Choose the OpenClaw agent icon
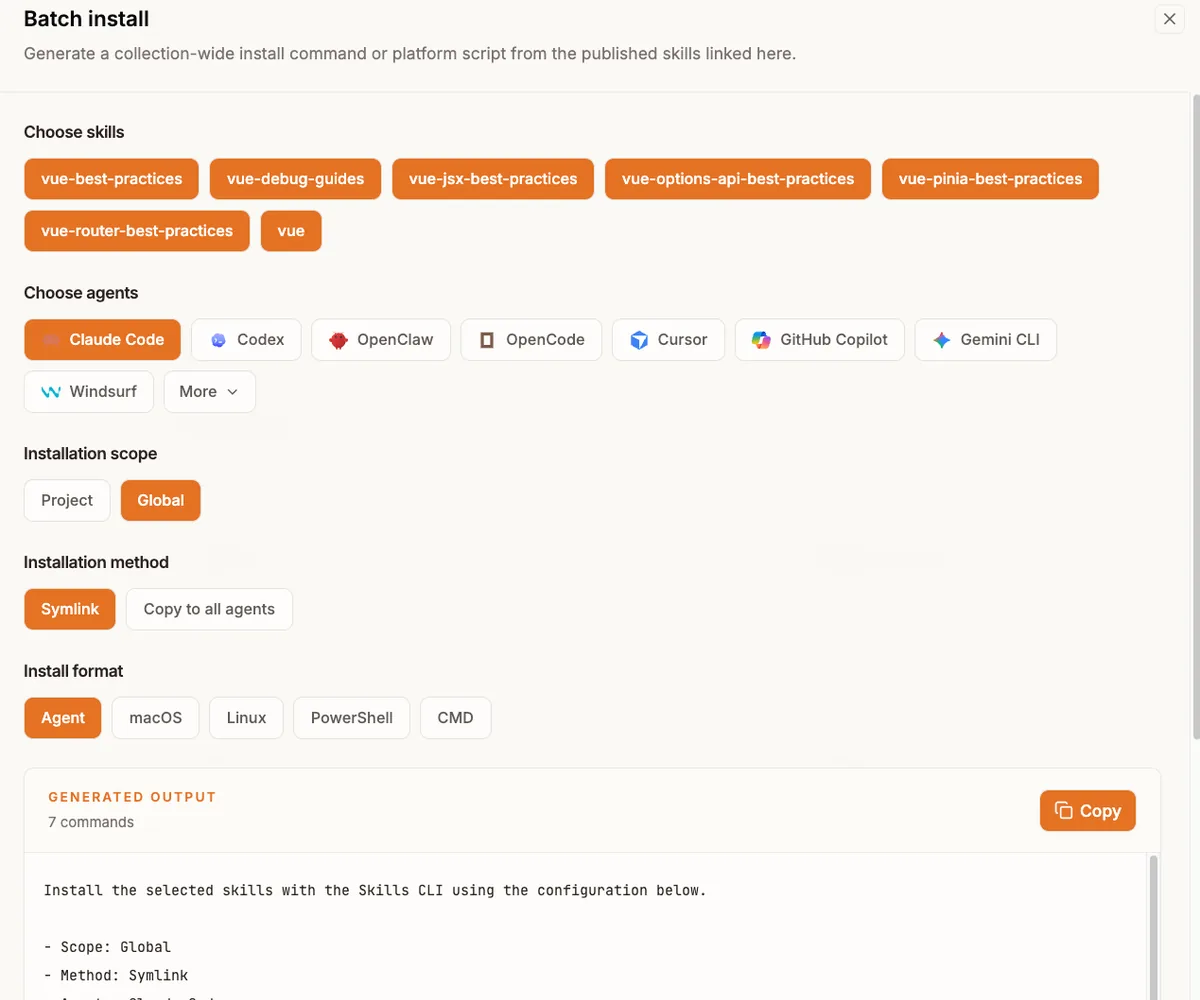1200x1000 pixels. pyautogui.click(x=338, y=340)
